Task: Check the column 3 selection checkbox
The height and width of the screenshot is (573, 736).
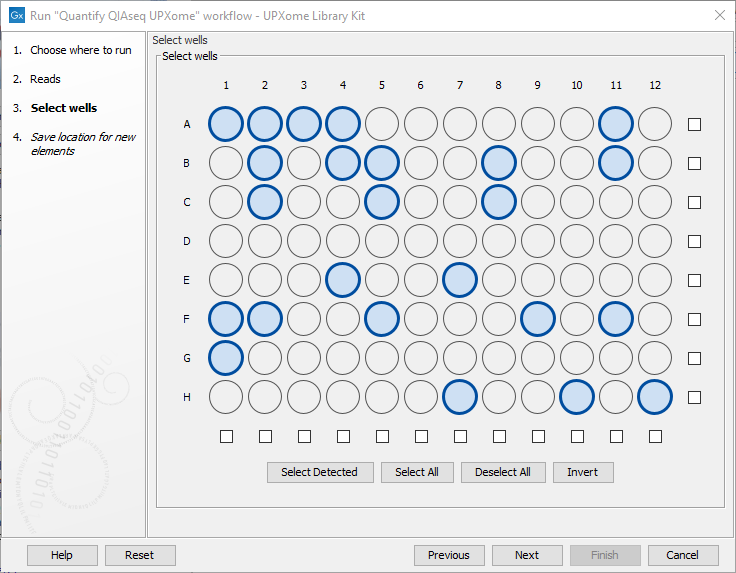Action: click(304, 436)
